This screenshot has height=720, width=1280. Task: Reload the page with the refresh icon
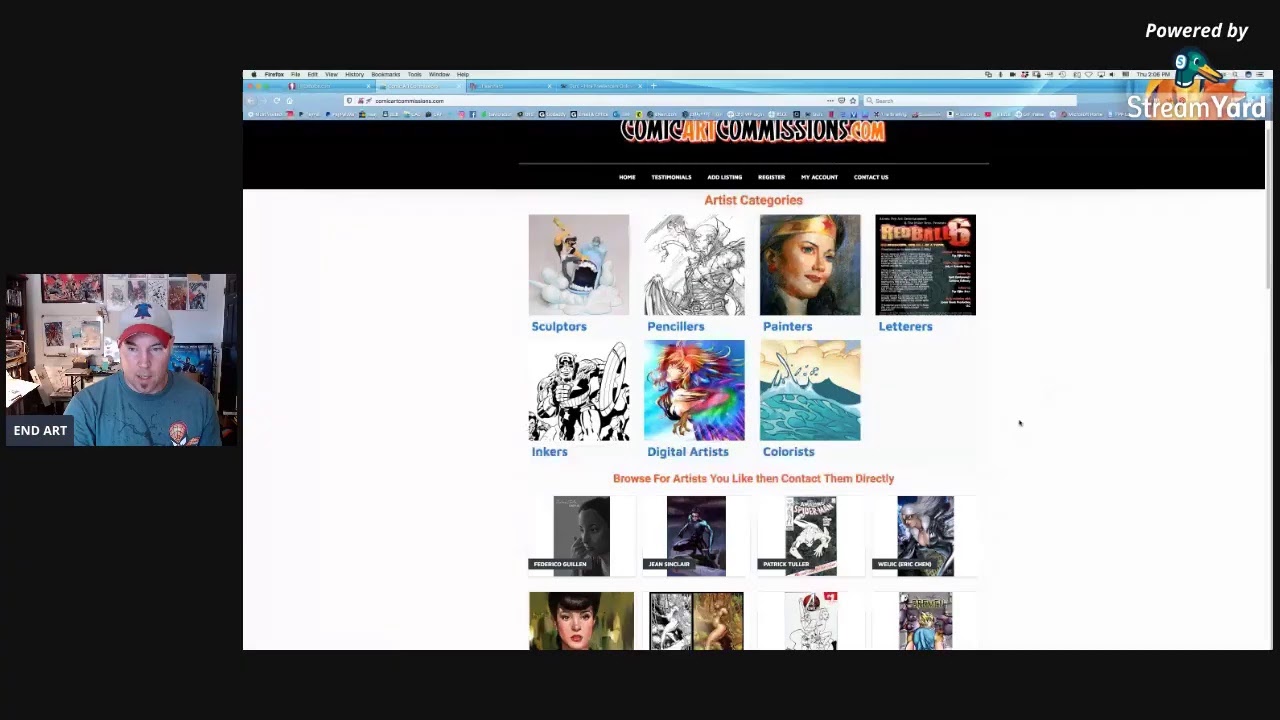pyautogui.click(x=277, y=101)
